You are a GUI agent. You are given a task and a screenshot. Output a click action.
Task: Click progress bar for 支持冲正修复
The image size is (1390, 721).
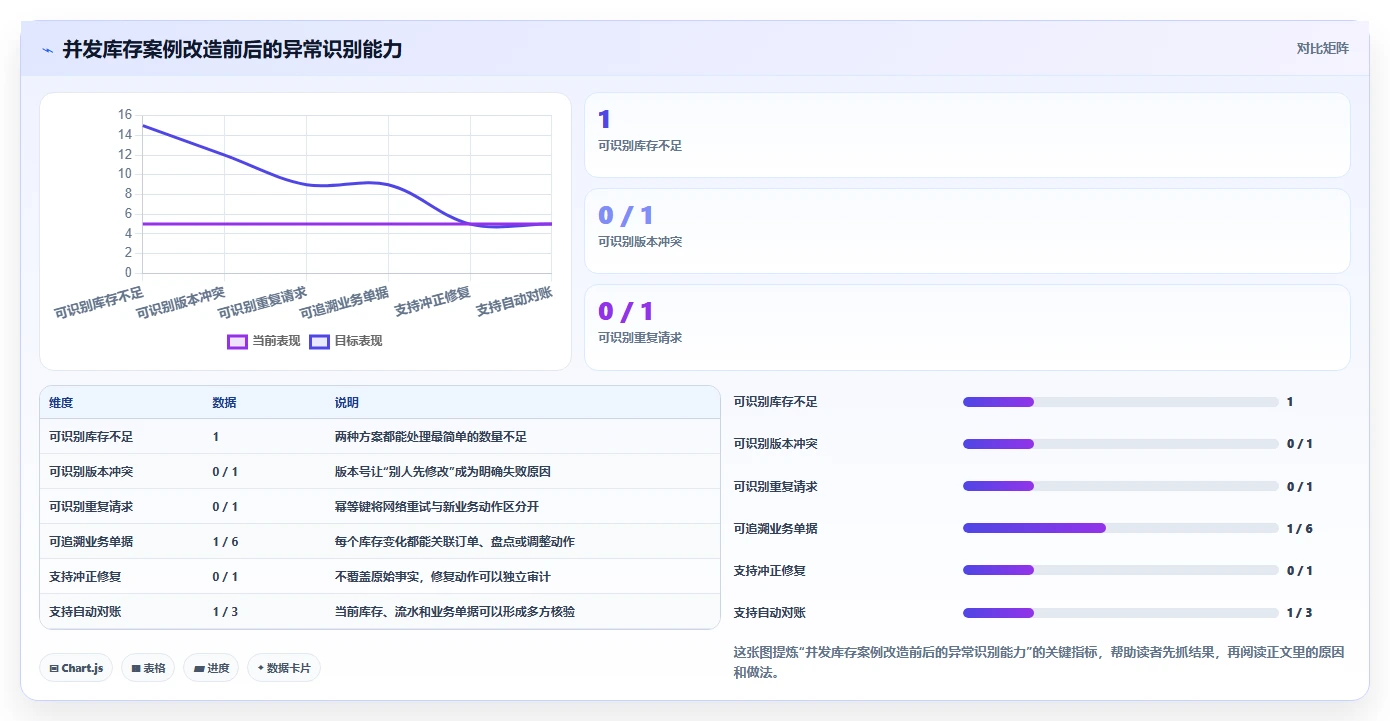[x=1120, y=570]
